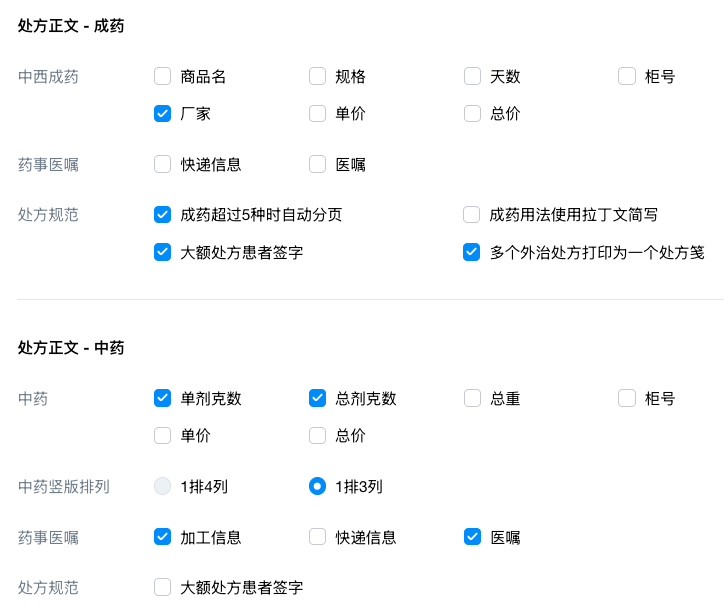The image size is (724, 608).
Task: Uncheck 多个外治处方打印为一个处方笺
Action: point(472,252)
